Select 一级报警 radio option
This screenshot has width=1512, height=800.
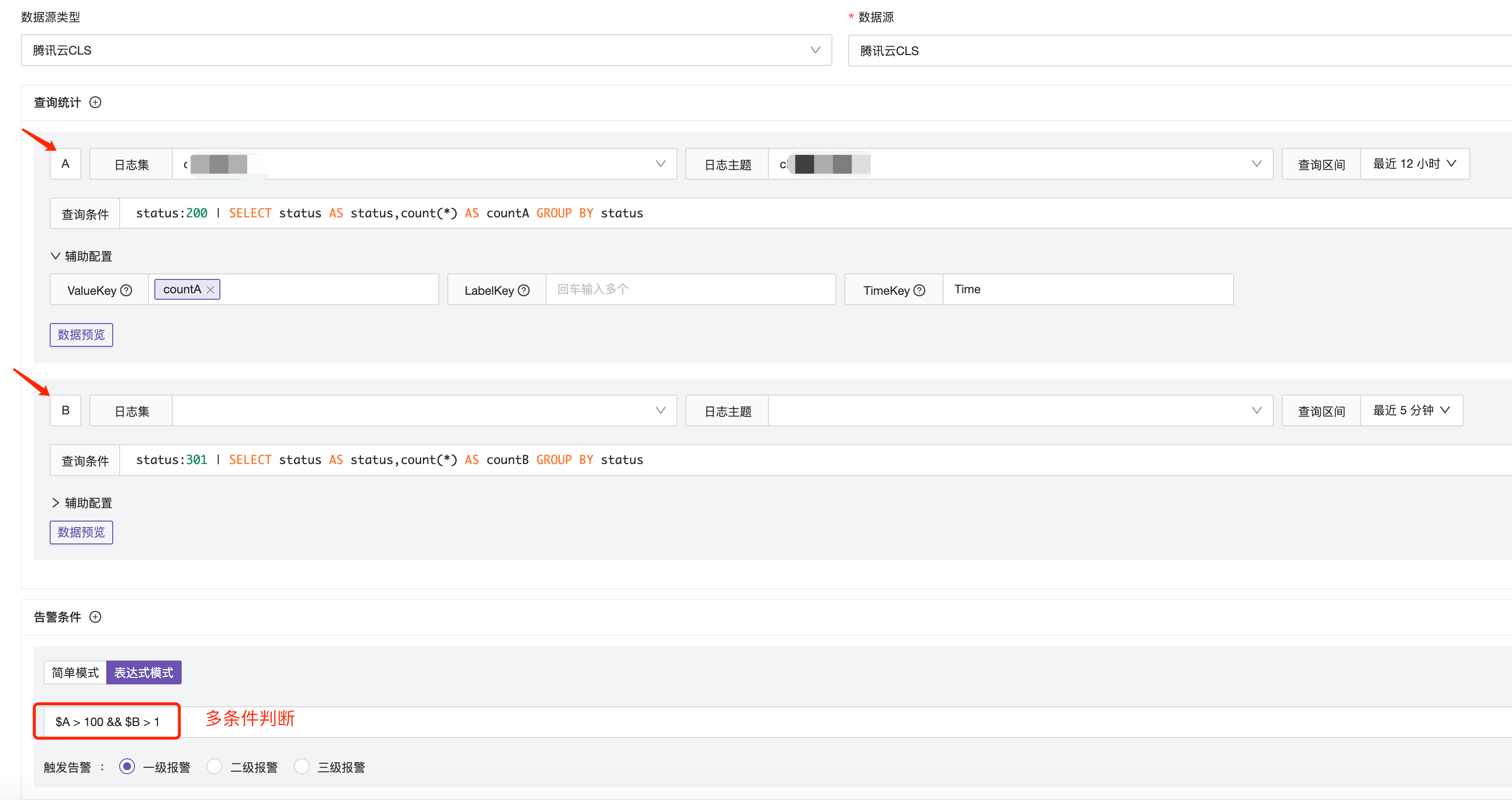[x=127, y=767]
